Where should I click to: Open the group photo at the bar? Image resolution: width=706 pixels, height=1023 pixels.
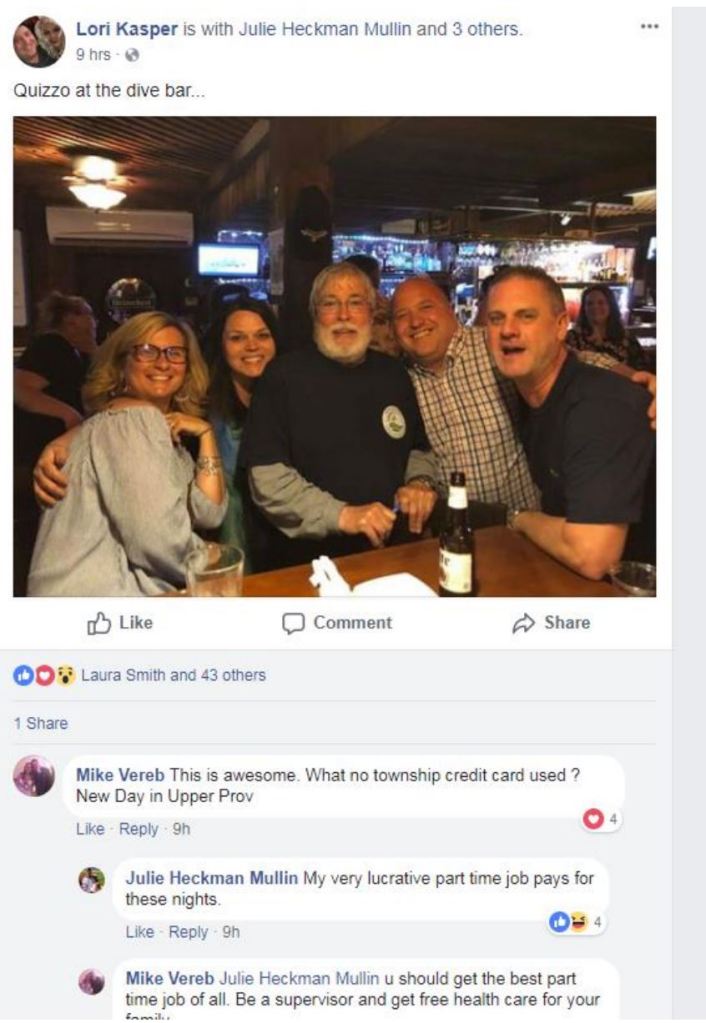[x=334, y=356]
